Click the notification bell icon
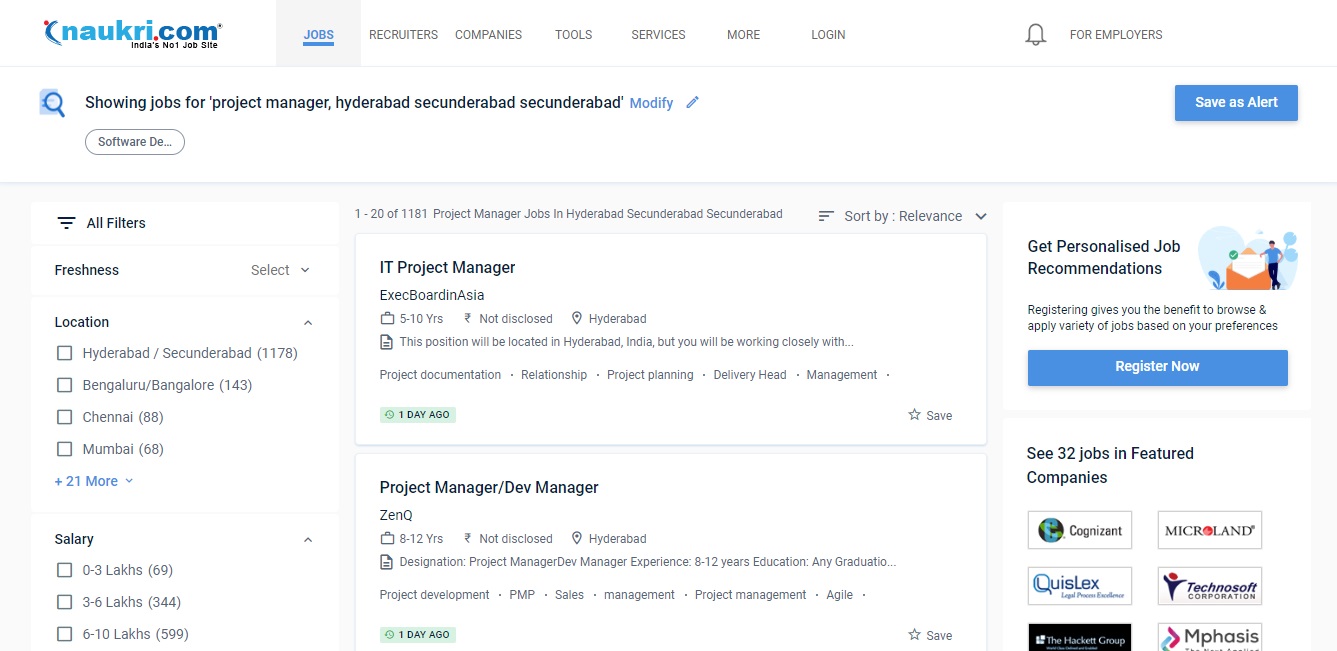Viewport: 1337px width, 651px height. 1036,35
